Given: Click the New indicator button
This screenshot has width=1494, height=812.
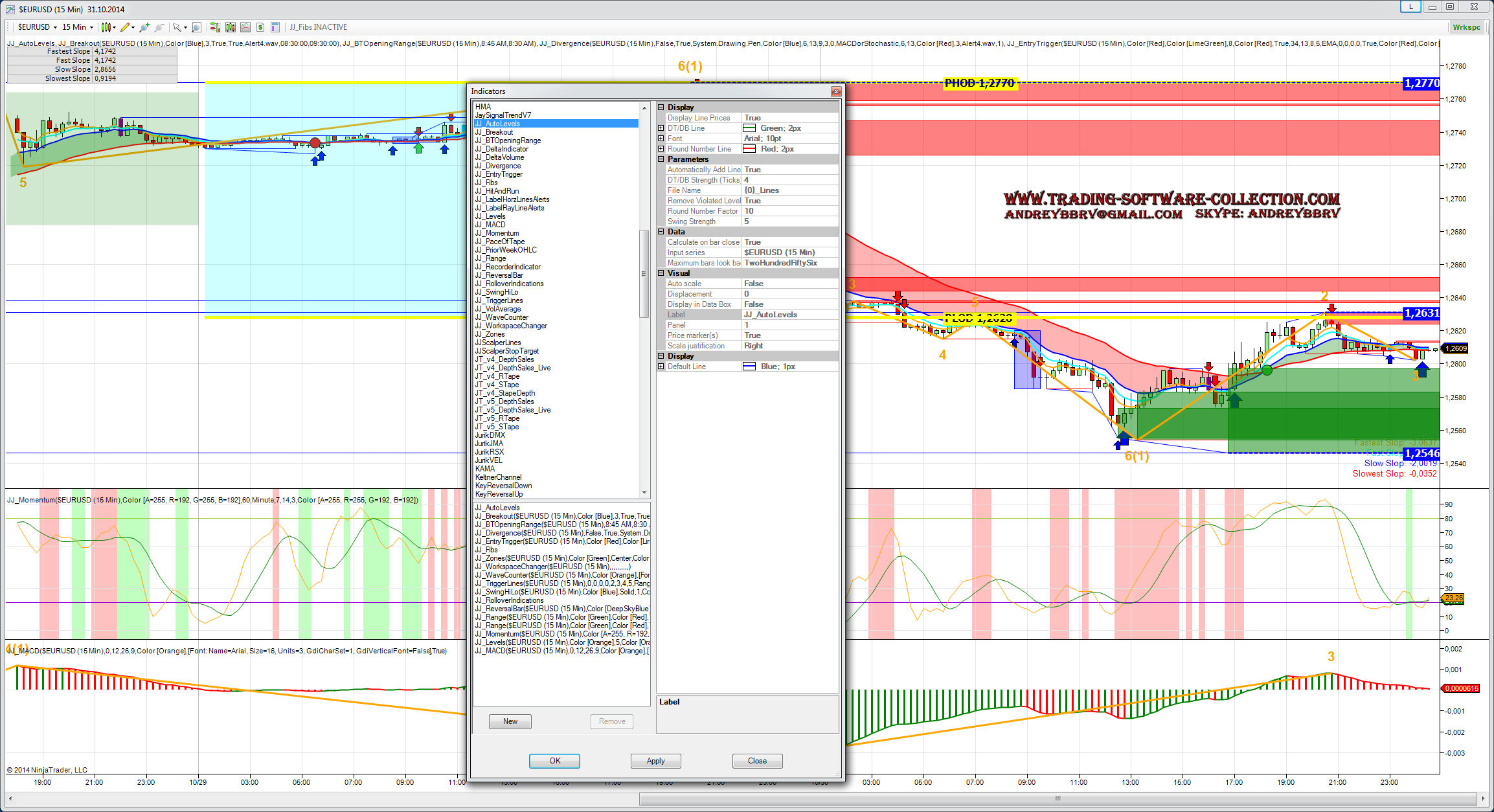Looking at the screenshot, I should click(510, 721).
